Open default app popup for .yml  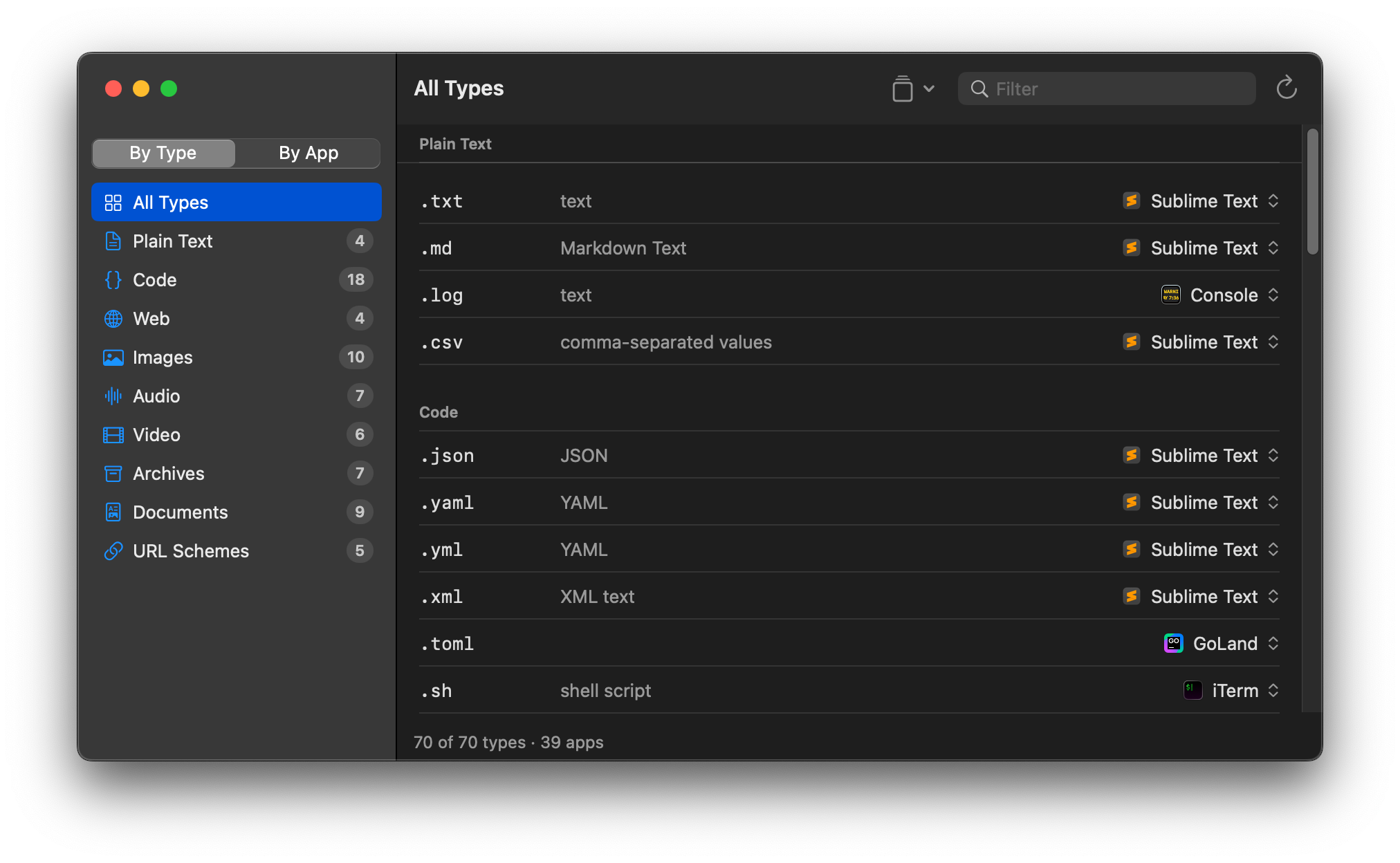pyautogui.click(x=1201, y=550)
